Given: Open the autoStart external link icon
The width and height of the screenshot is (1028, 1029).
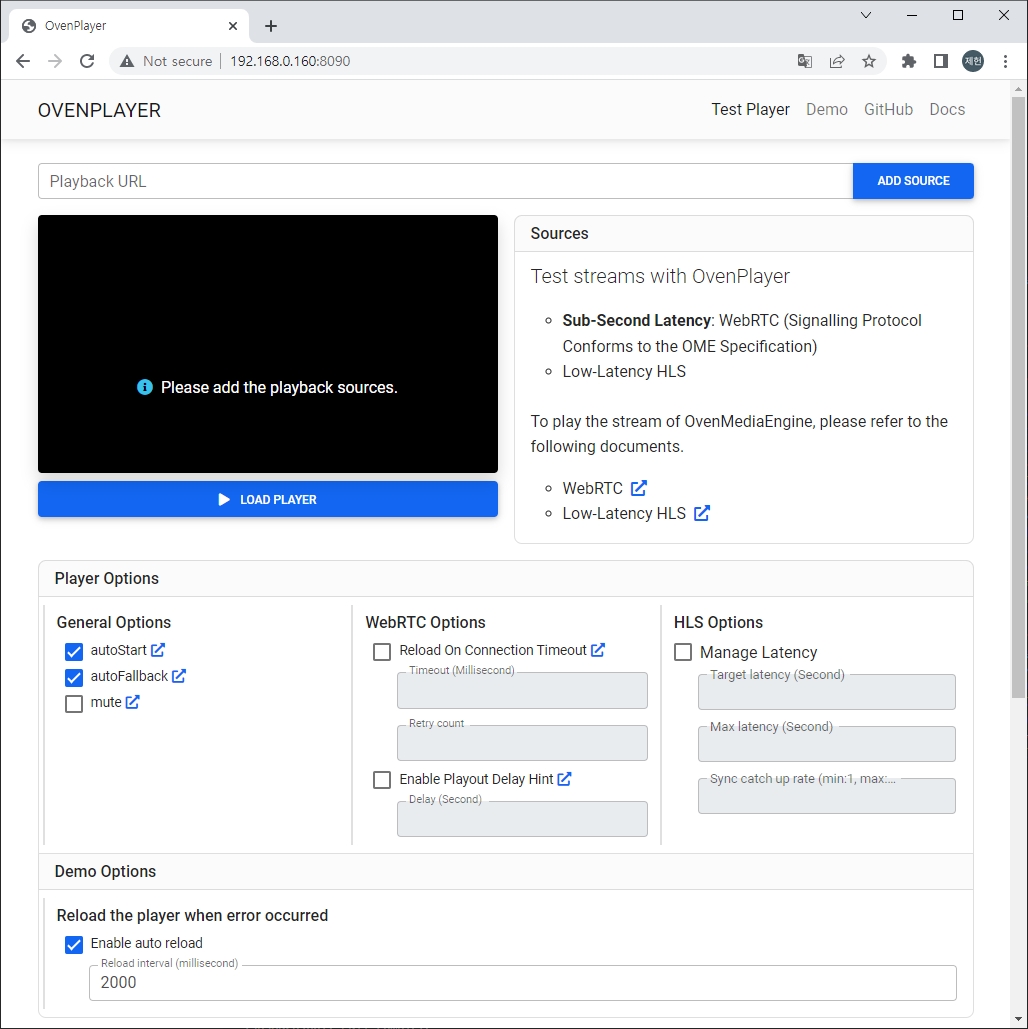Looking at the screenshot, I should tap(158, 650).
